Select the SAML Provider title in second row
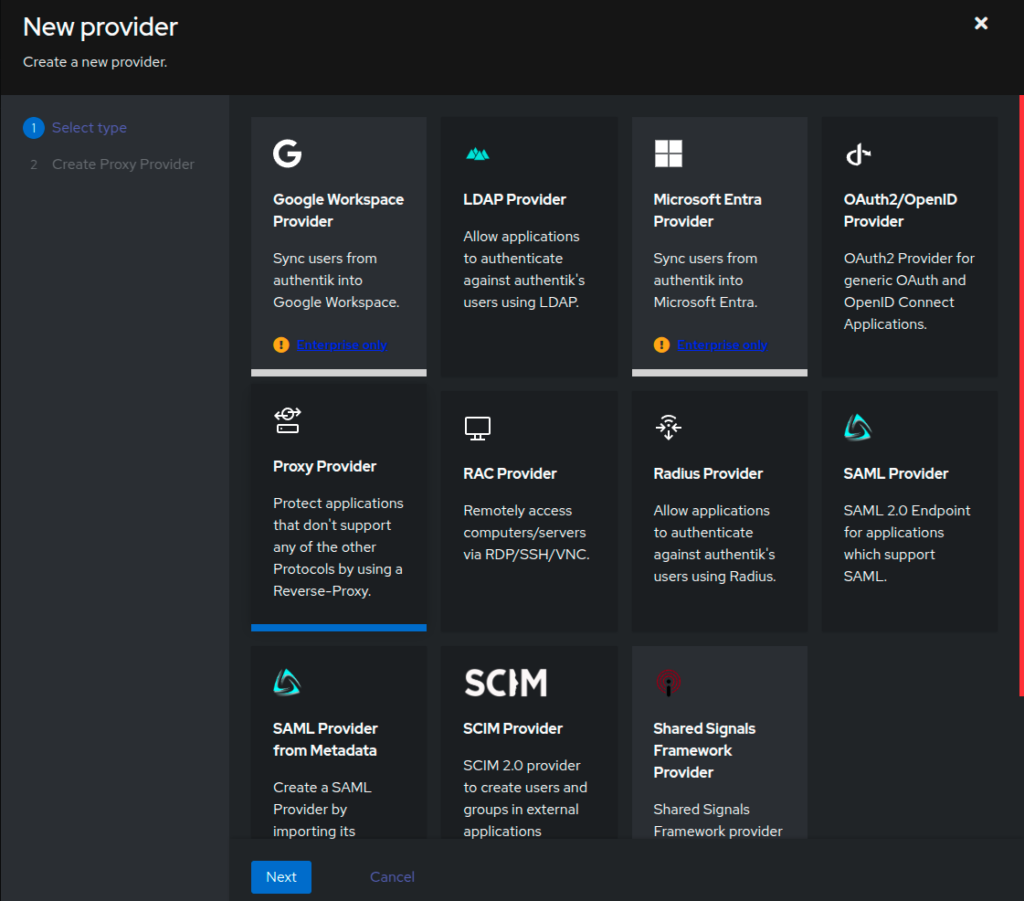 (896, 473)
